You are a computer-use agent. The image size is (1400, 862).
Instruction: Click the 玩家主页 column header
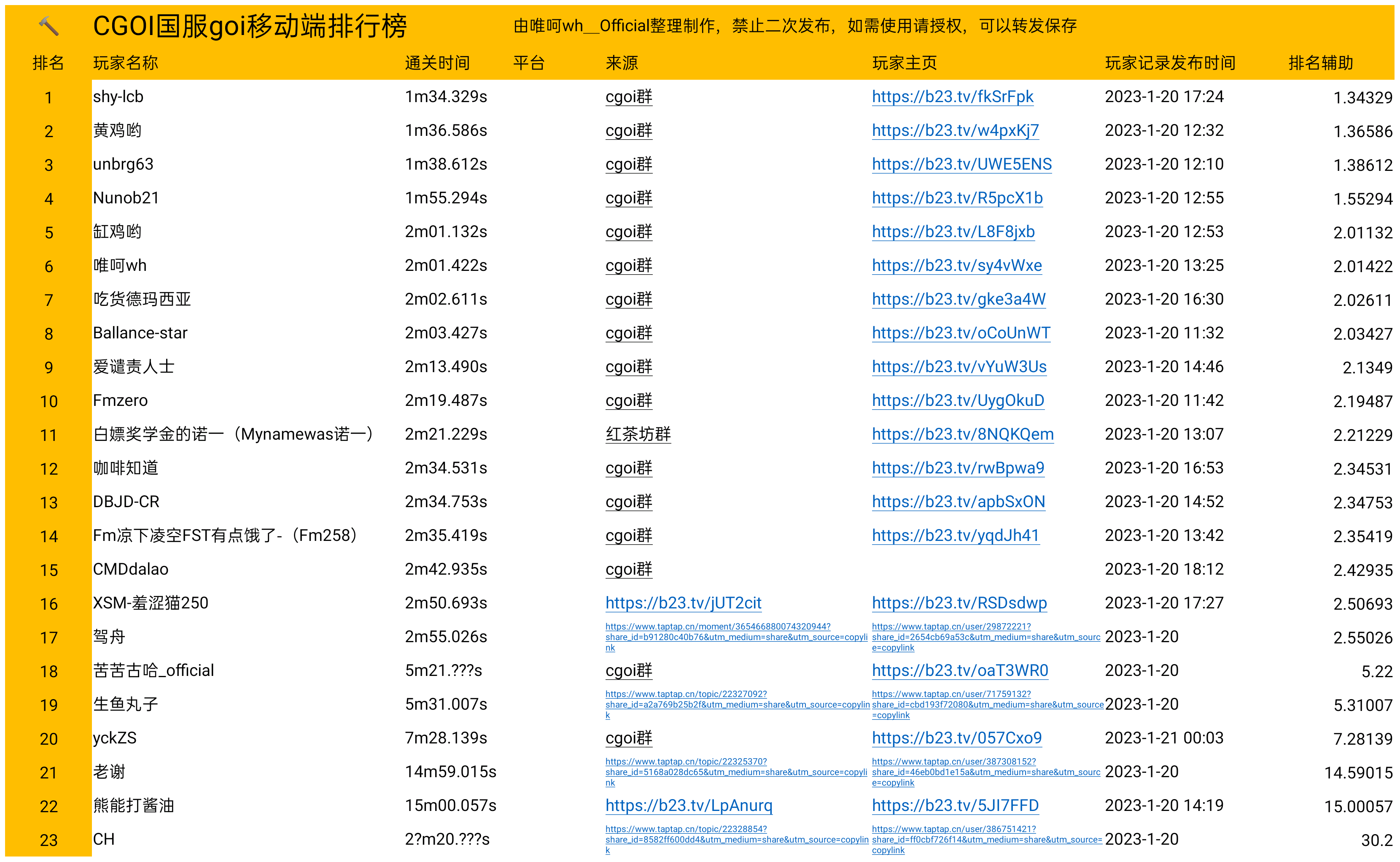(904, 63)
